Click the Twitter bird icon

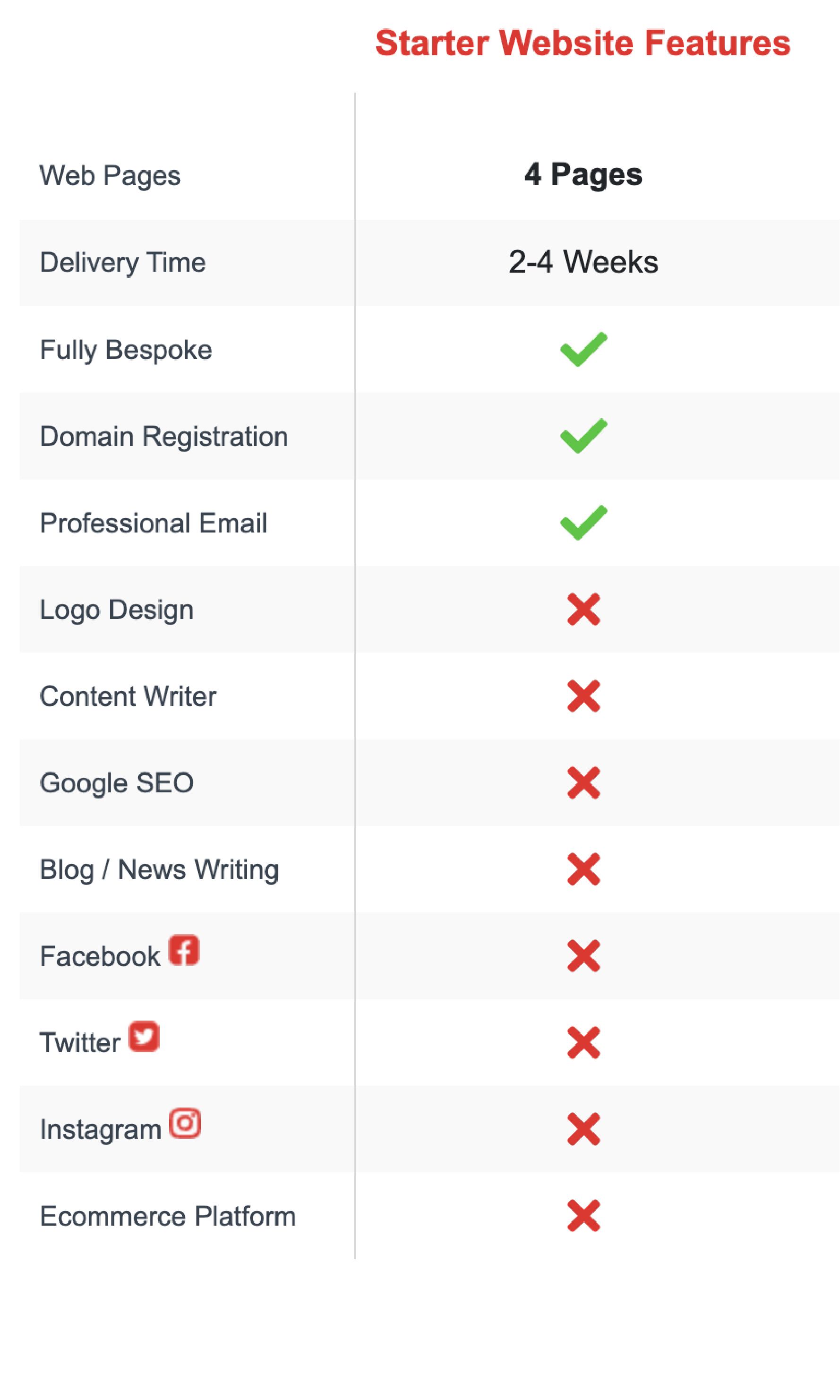point(144,1036)
